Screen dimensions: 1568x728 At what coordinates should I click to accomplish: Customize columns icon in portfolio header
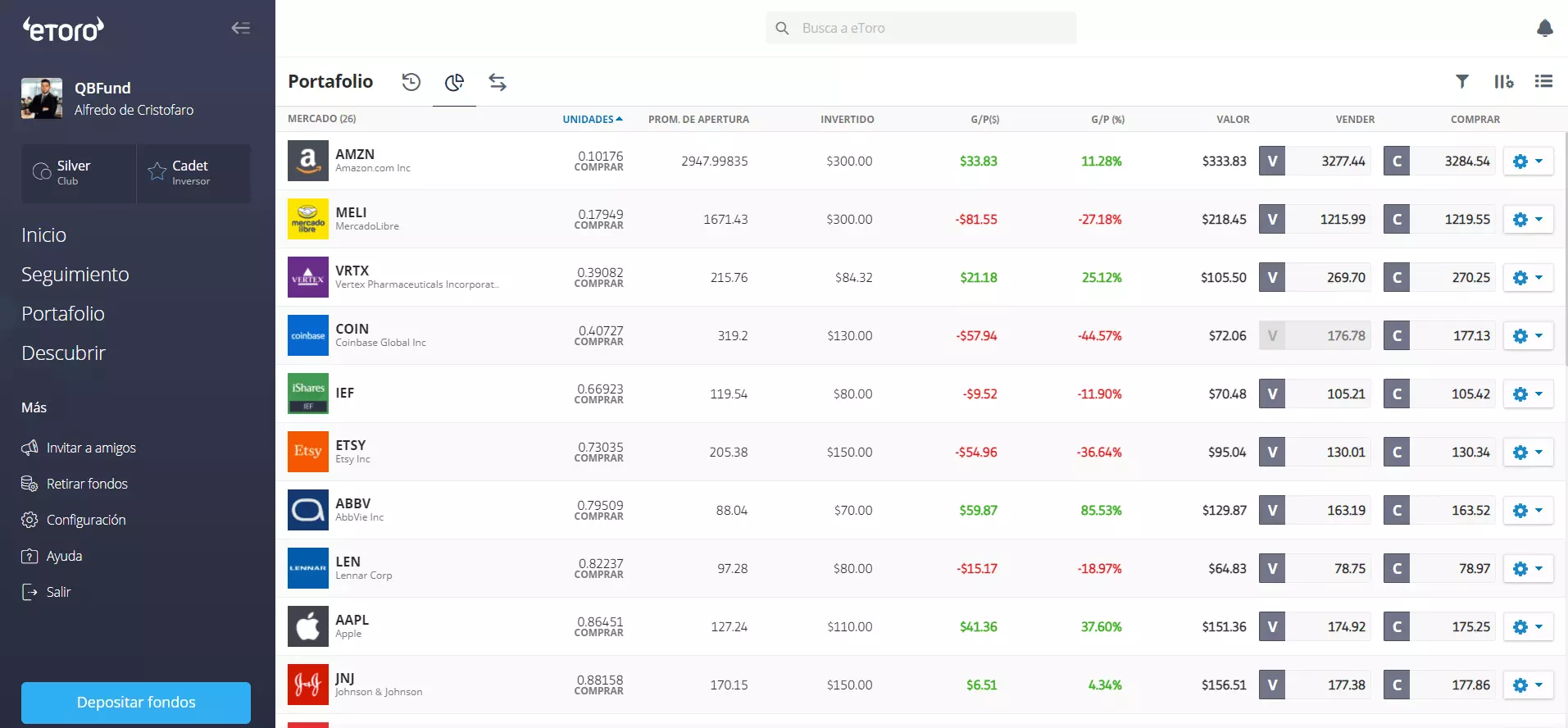1503,81
